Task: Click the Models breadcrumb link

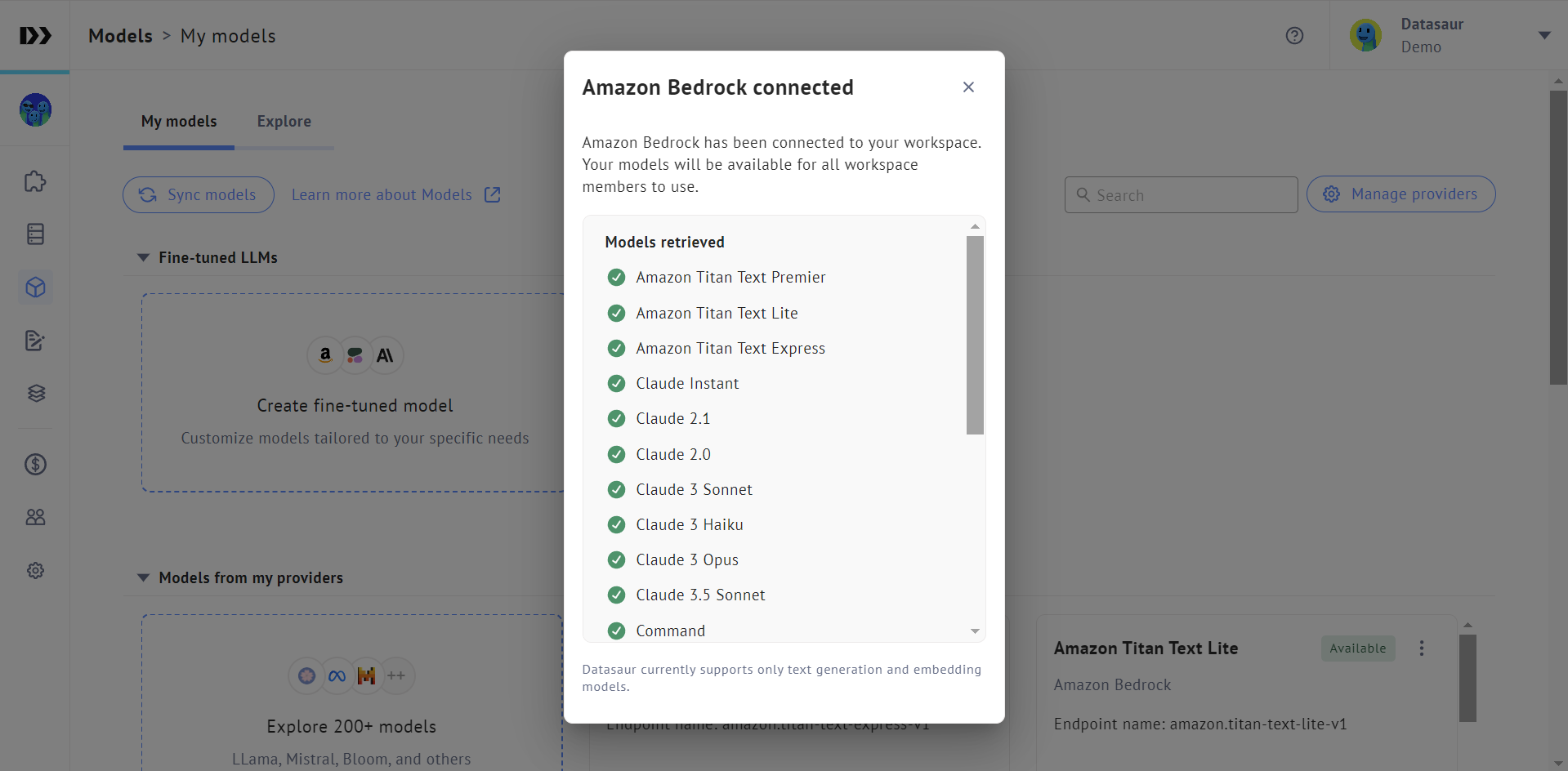Action: coord(121,36)
